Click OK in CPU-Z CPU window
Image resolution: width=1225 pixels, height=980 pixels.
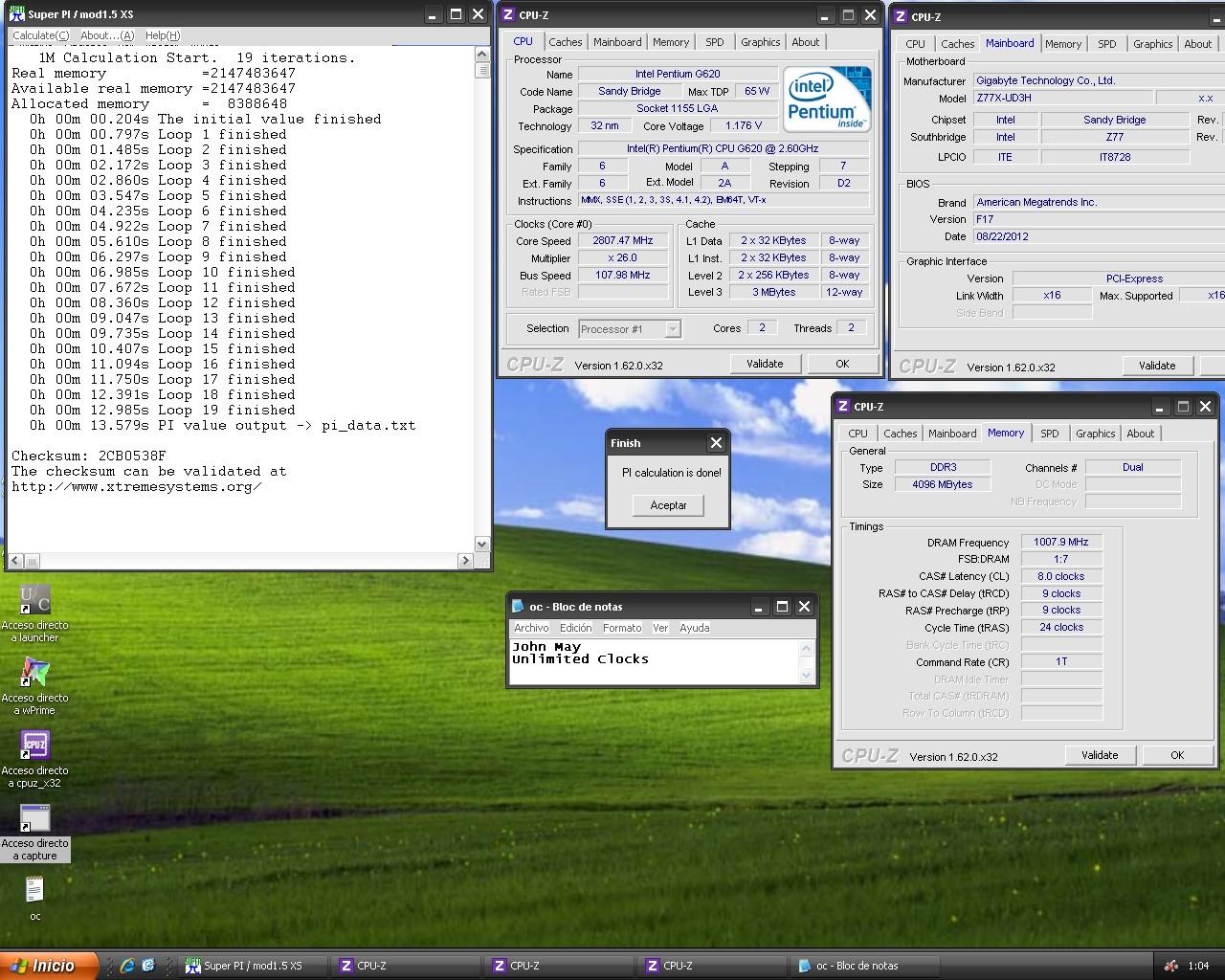[x=842, y=364]
